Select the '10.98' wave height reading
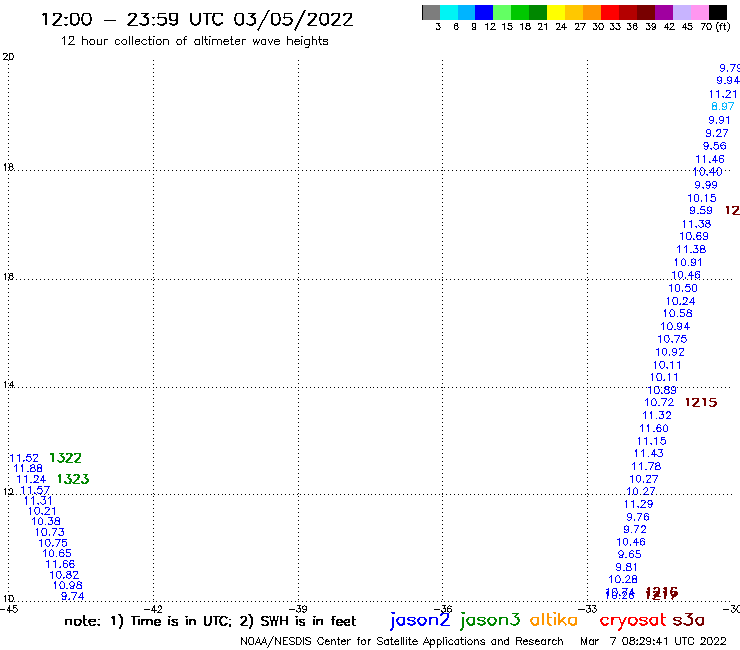740x650 pixels. point(67,585)
